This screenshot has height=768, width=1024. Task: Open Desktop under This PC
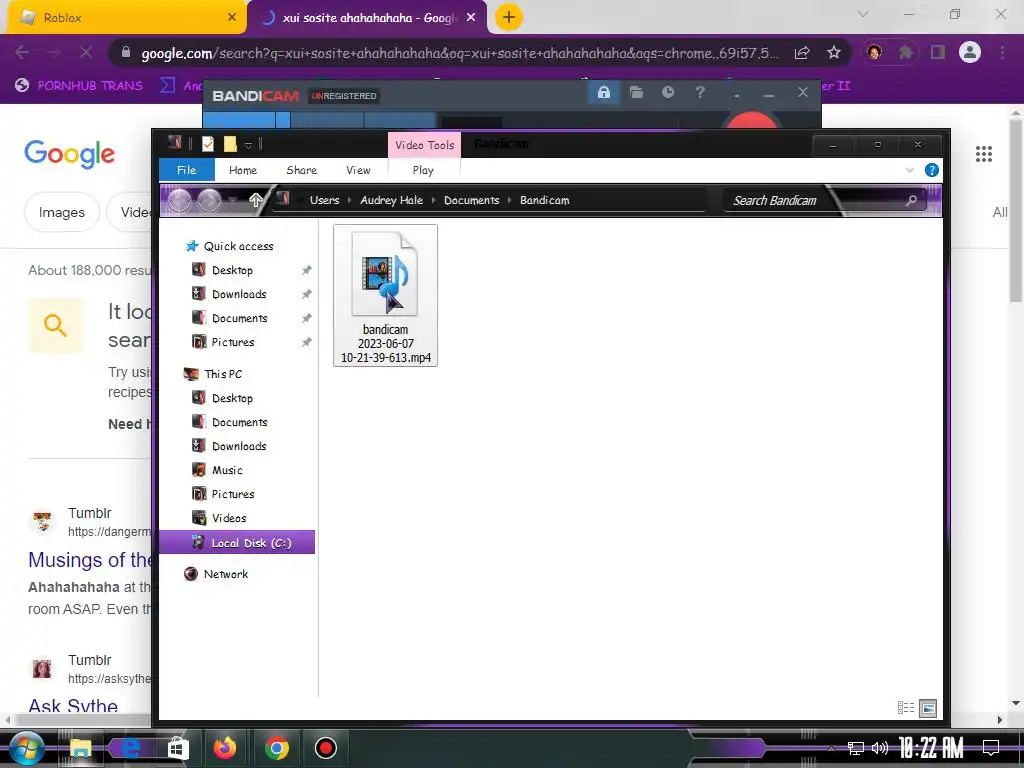[222, 398]
